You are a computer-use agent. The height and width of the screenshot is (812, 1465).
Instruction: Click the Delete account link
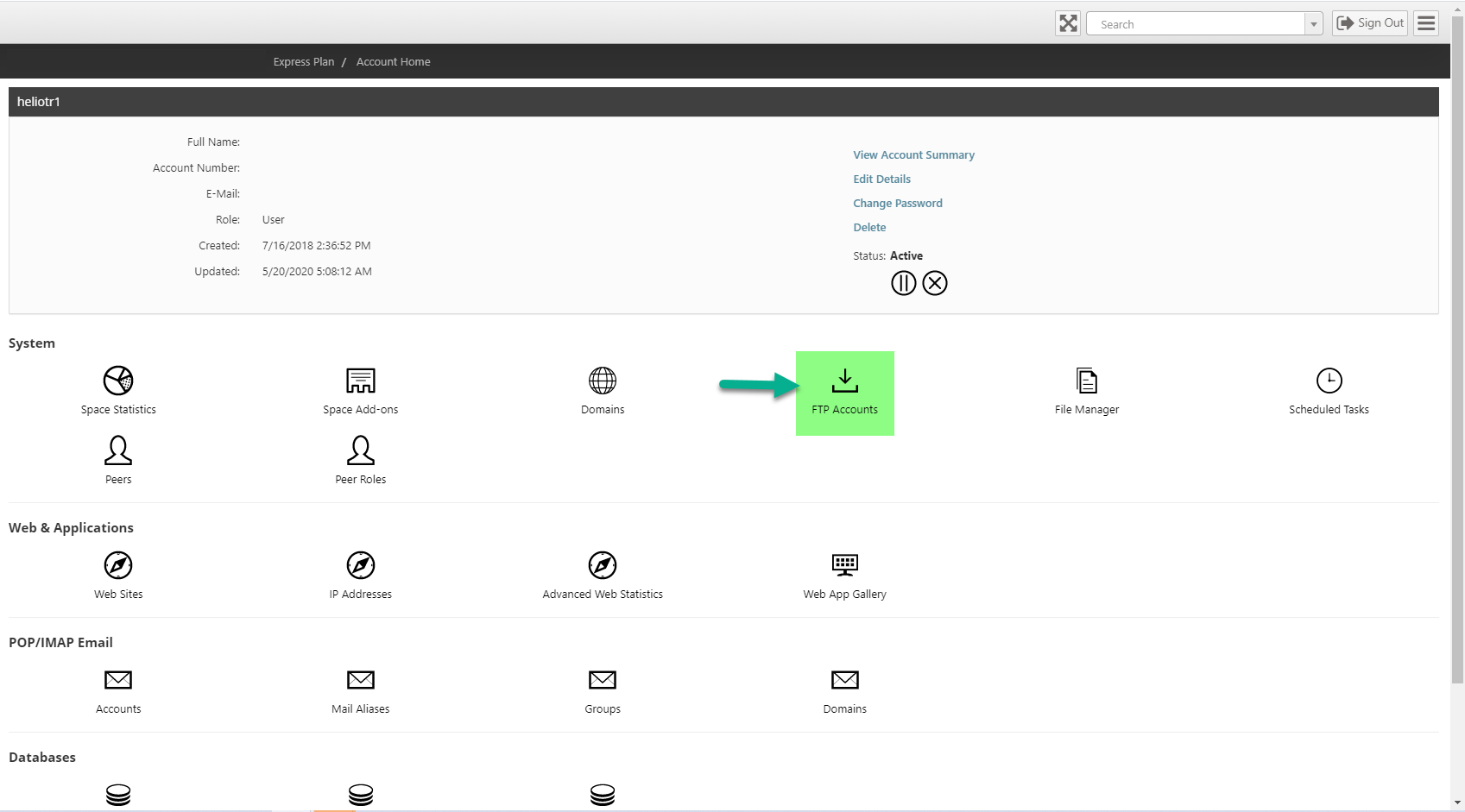pyautogui.click(x=869, y=228)
